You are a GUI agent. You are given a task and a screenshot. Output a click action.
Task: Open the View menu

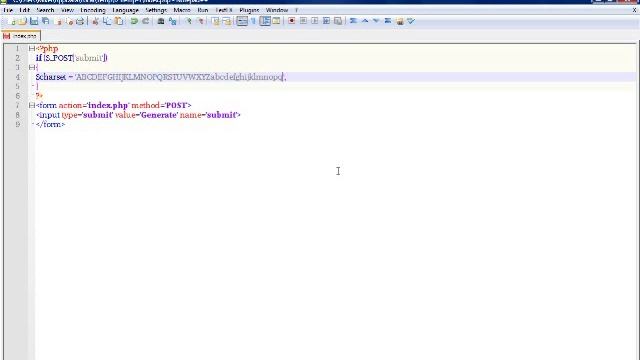(x=68, y=10)
